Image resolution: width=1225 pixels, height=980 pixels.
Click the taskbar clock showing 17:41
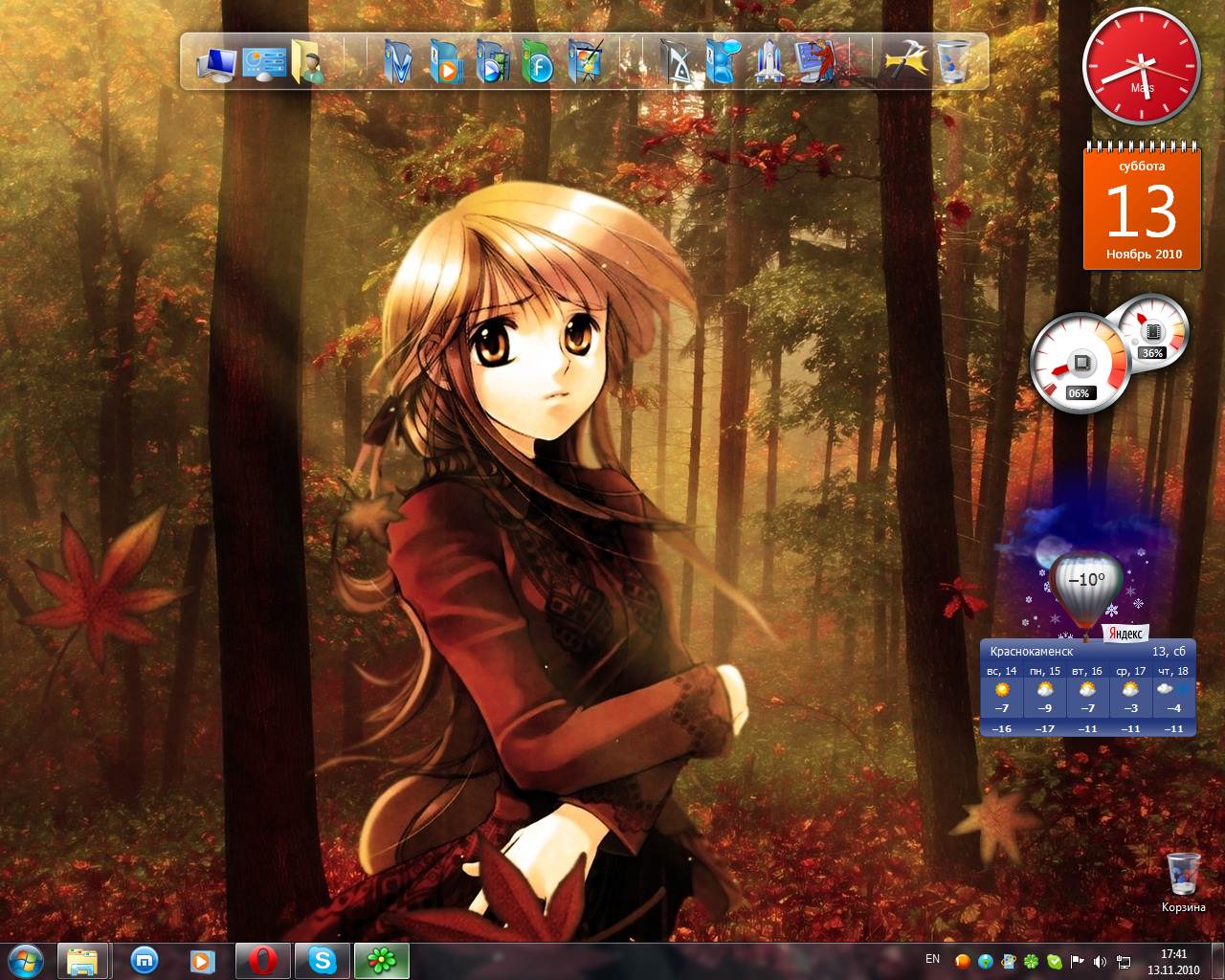coord(1173,961)
